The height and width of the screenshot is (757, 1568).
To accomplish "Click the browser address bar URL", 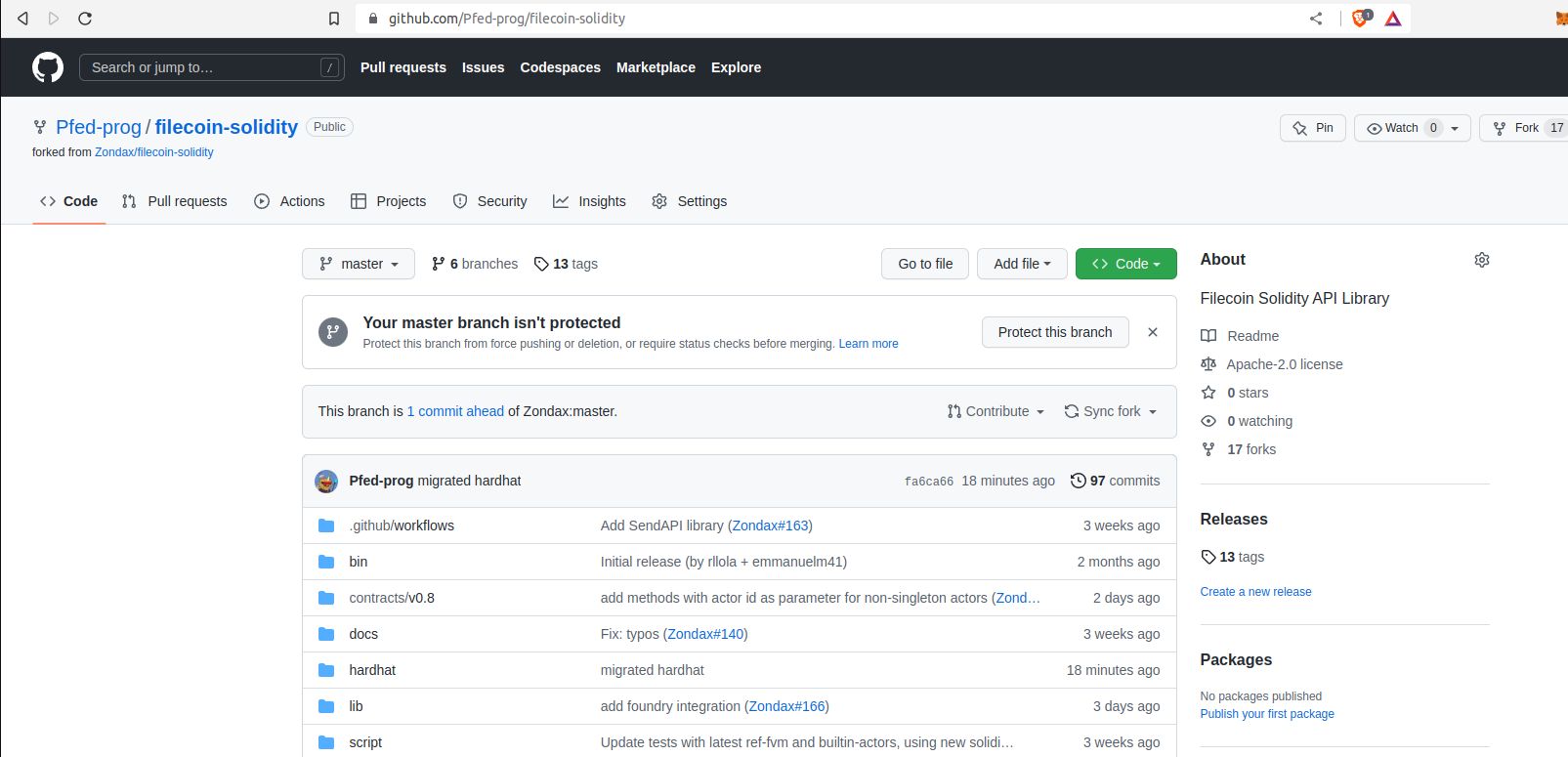I will point(507,19).
